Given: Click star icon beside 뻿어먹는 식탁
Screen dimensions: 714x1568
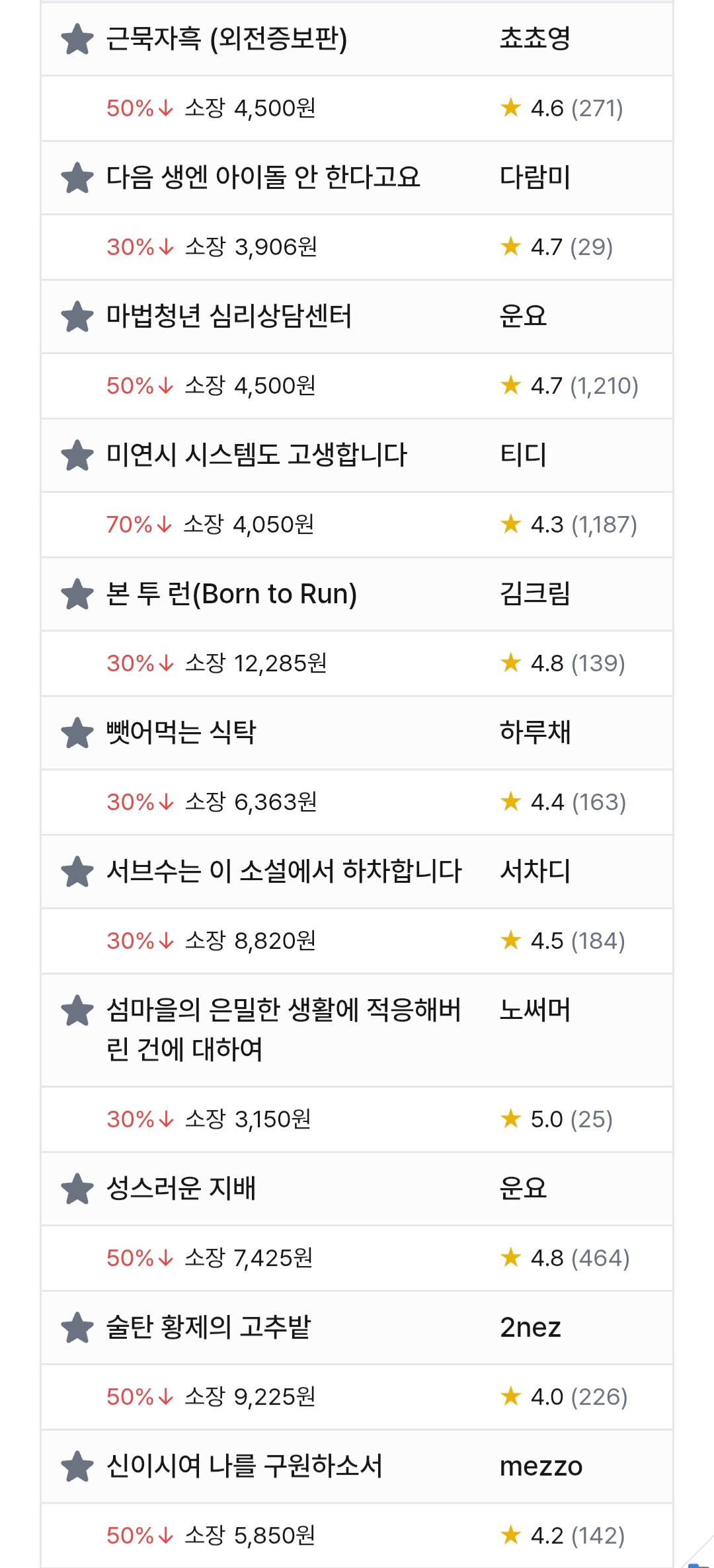Looking at the screenshot, I should 77,733.
